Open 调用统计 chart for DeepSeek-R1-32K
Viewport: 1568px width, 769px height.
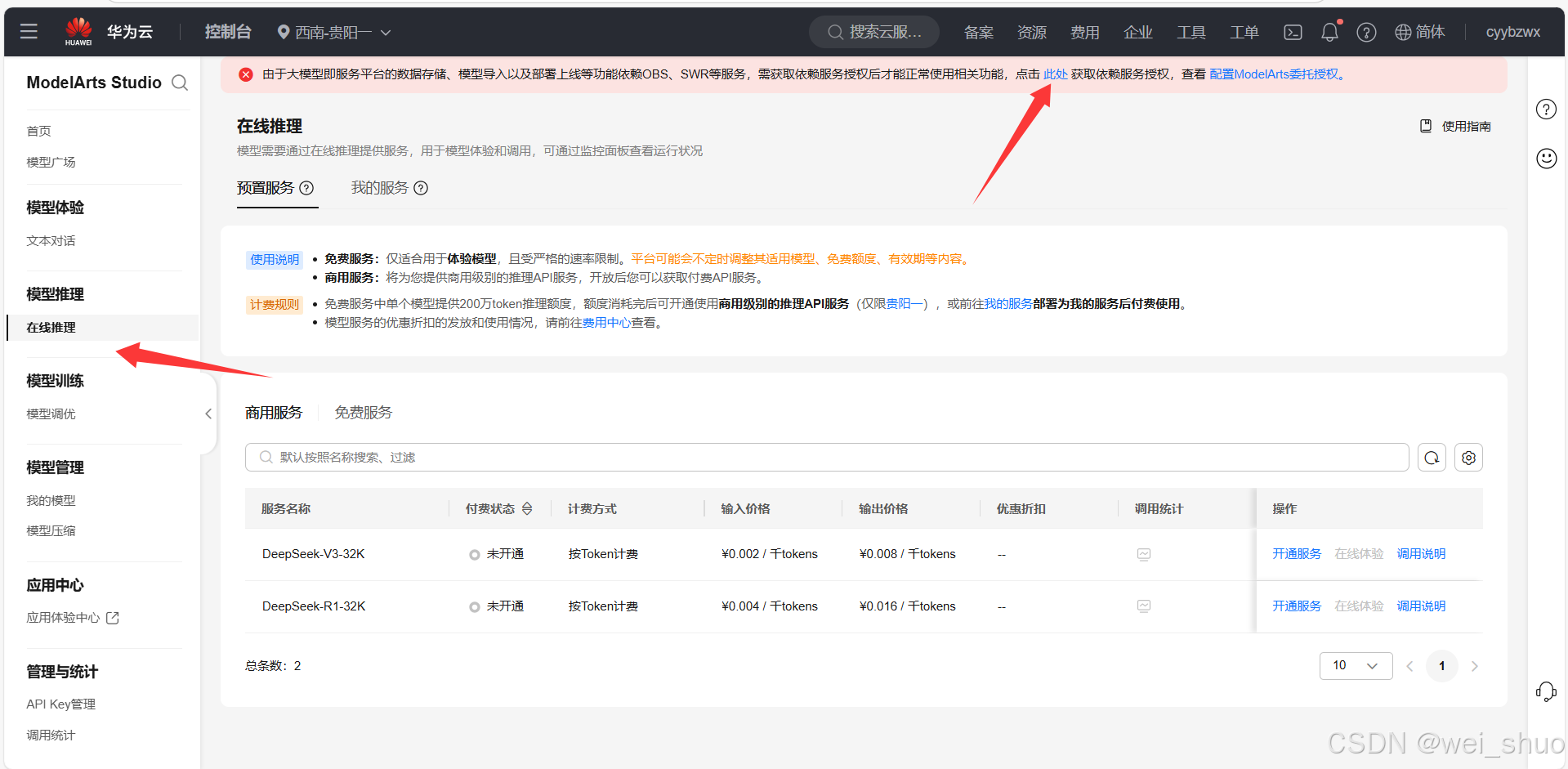tap(1144, 606)
